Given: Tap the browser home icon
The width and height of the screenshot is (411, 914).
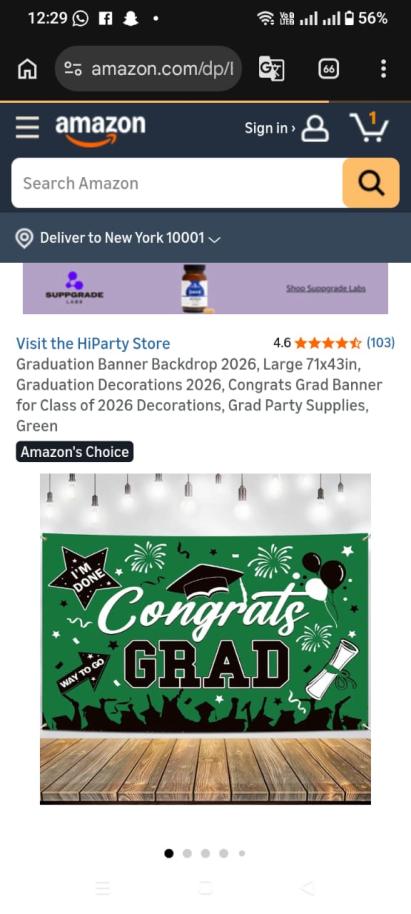Looking at the screenshot, I should 27,69.
